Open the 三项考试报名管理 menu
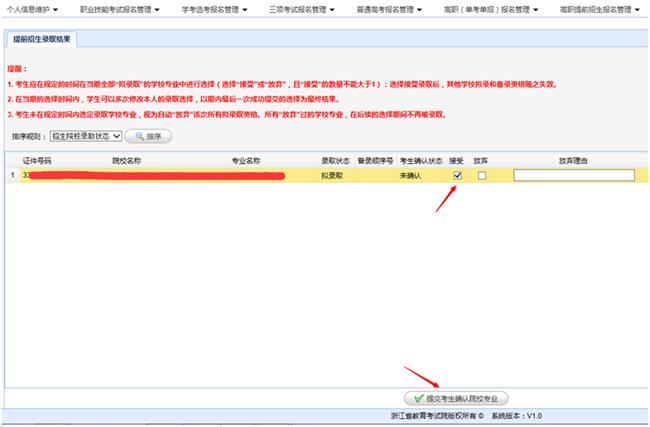The height and width of the screenshot is (427, 650). 303,8
